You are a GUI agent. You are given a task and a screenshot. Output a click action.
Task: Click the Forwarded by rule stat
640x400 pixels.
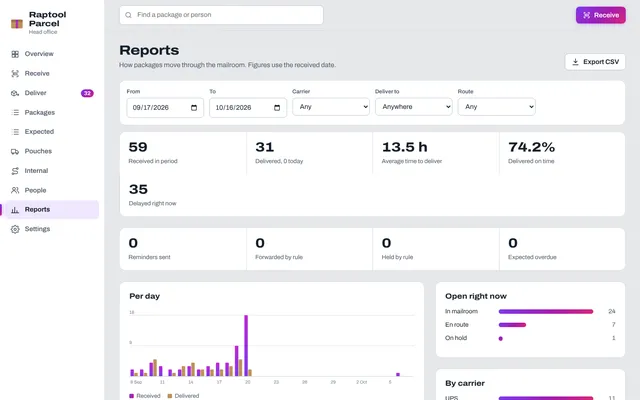click(x=309, y=249)
